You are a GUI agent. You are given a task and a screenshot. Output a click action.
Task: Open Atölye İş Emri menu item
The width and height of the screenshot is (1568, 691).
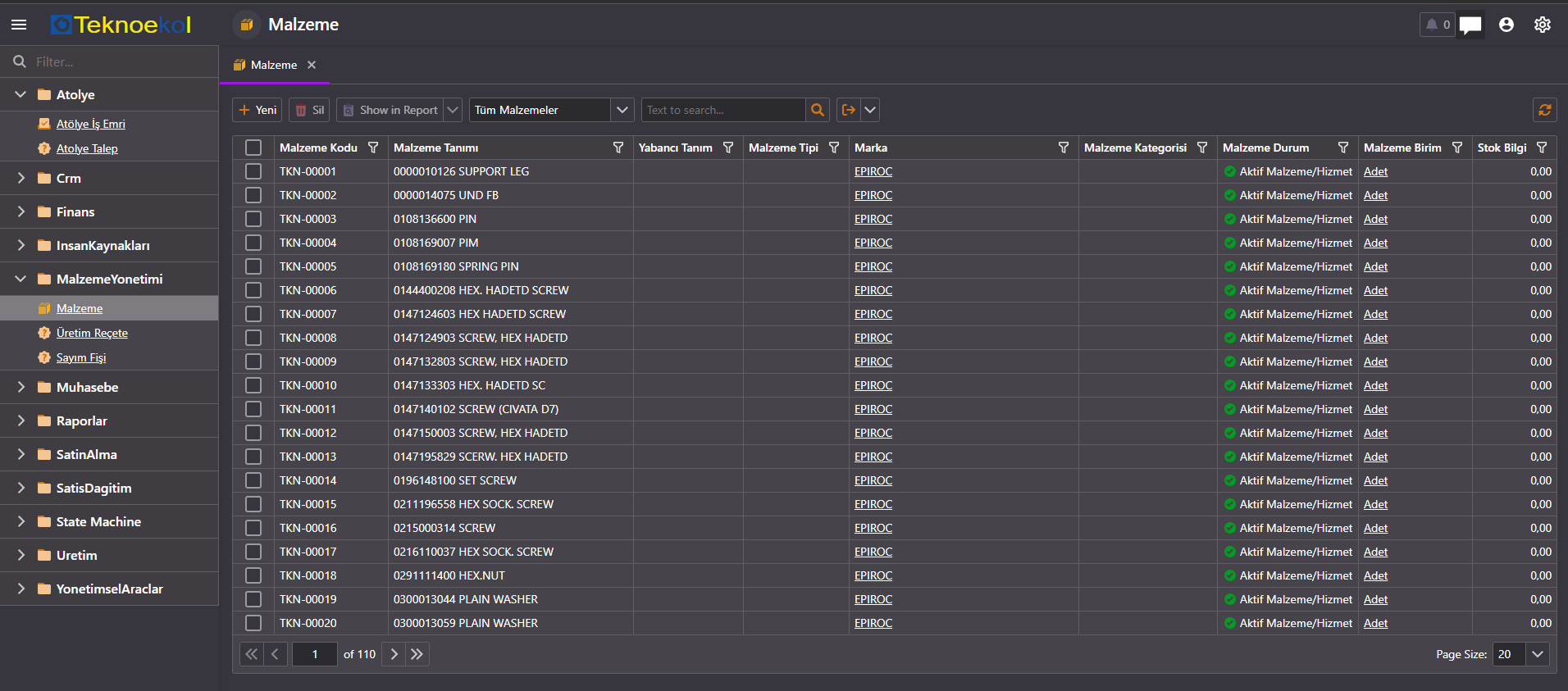pos(91,124)
